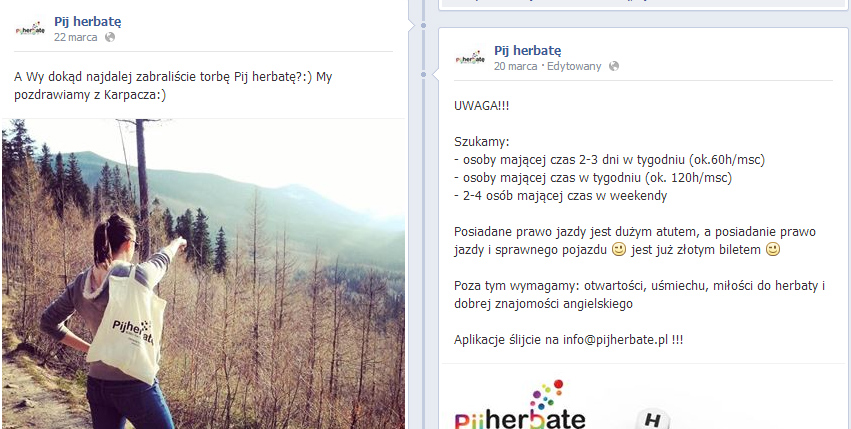Click the UWAGA!!! heading text in the post
Image resolution: width=851 pixels, height=429 pixels.
click(x=482, y=106)
